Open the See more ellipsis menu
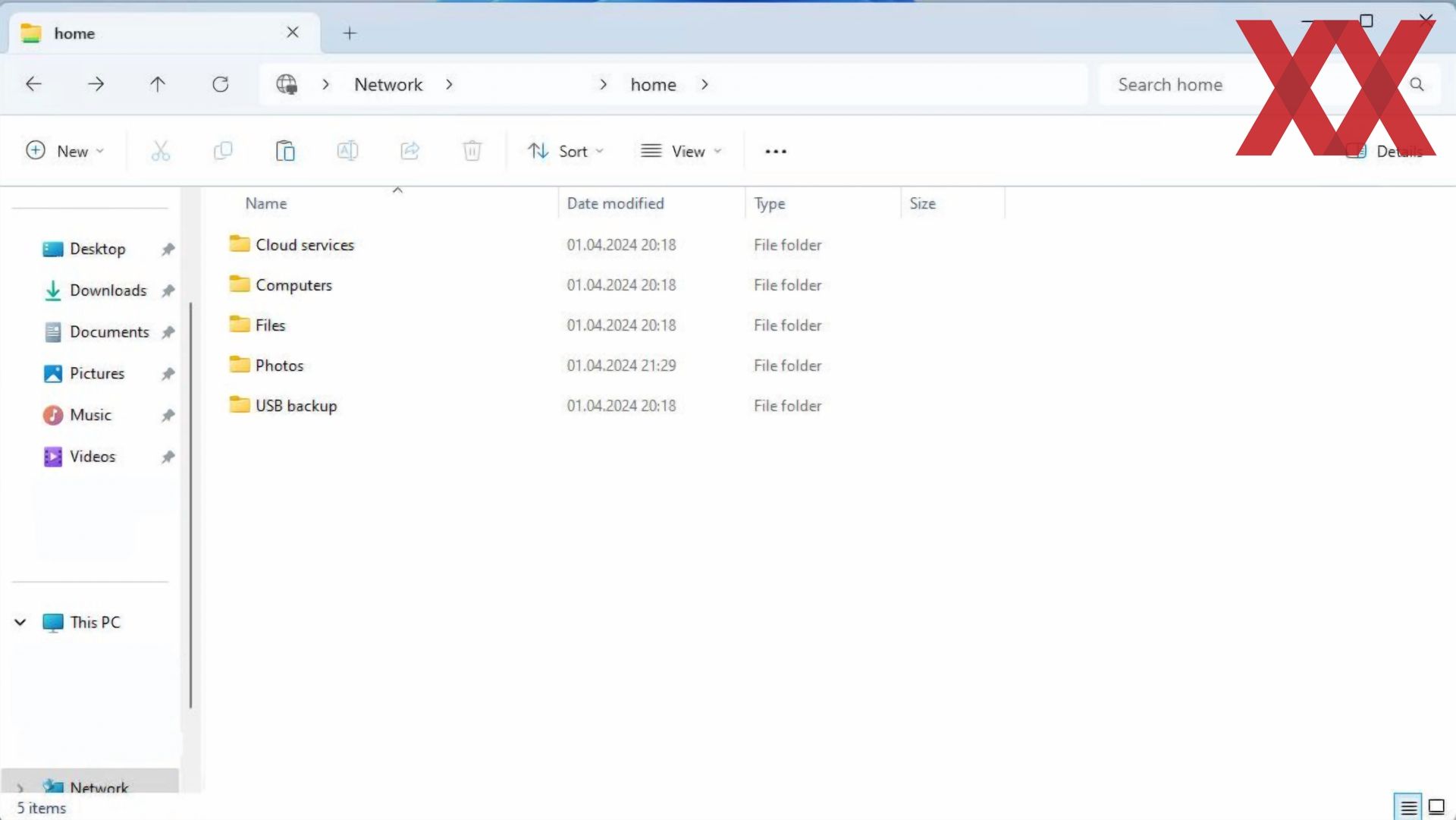This screenshot has height=820, width=1456. point(775,151)
